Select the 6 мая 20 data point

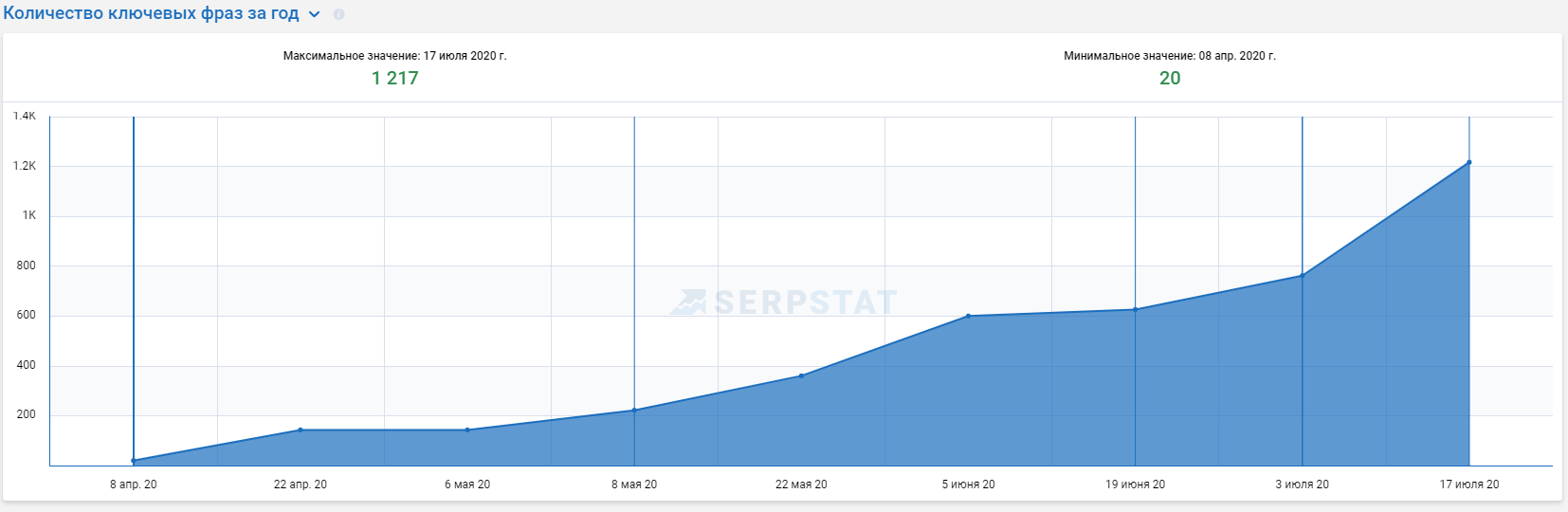pyautogui.click(x=467, y=430)
